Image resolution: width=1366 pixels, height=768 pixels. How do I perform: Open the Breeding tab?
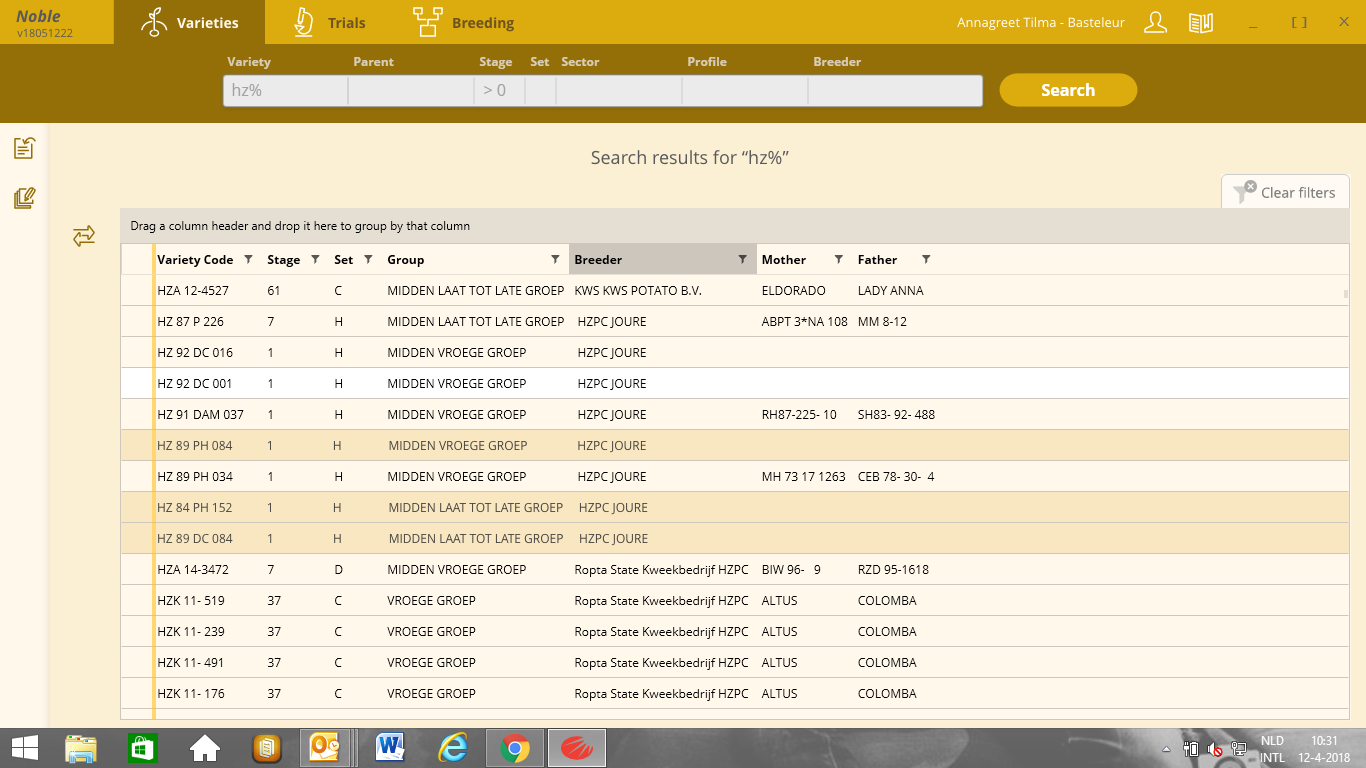click(x=463, y=22)
